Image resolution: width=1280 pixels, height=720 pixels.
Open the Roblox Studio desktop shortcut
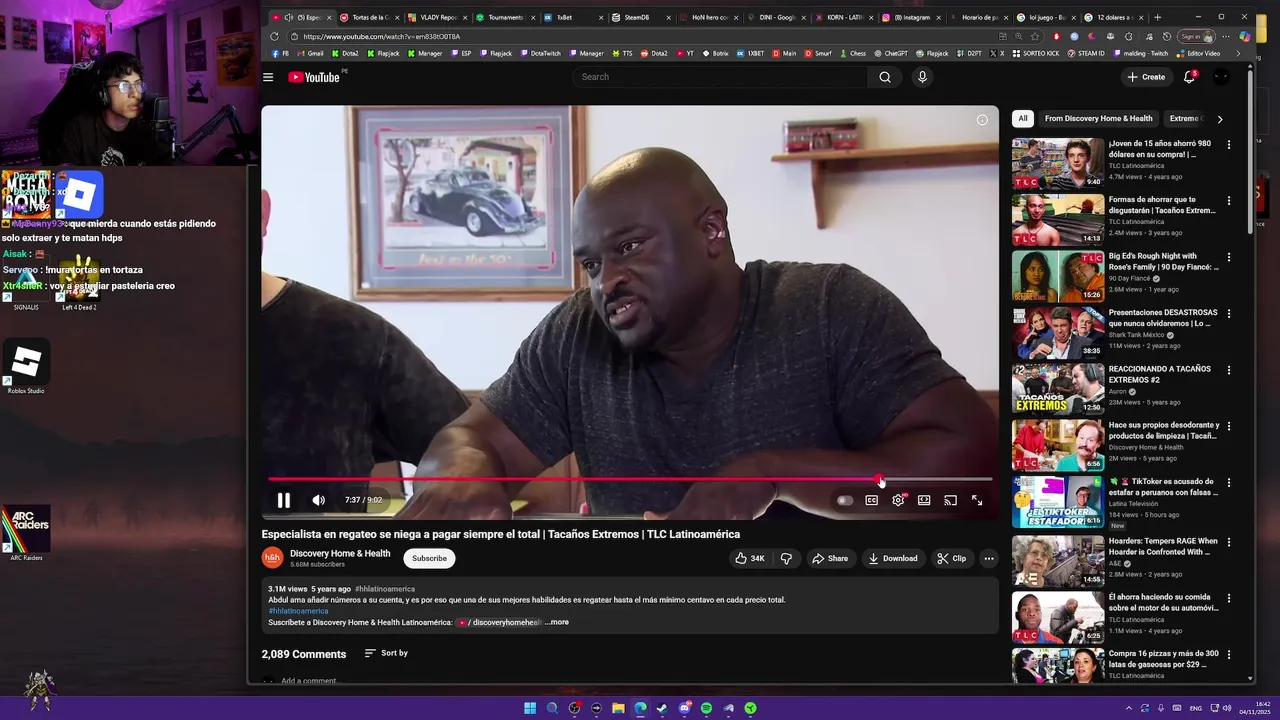(x=26, y=366)
